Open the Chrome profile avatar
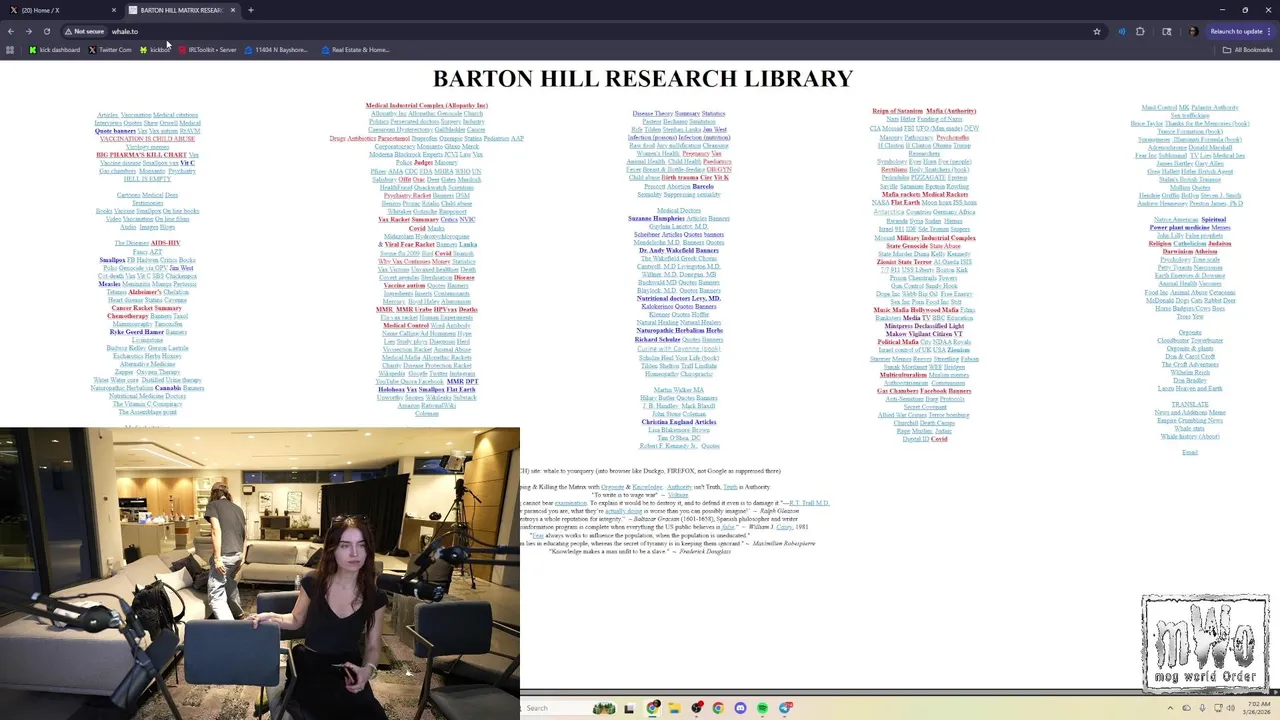Viewport: 1280px width, 720px height. pyautogui.click(x=1193, y=31)
